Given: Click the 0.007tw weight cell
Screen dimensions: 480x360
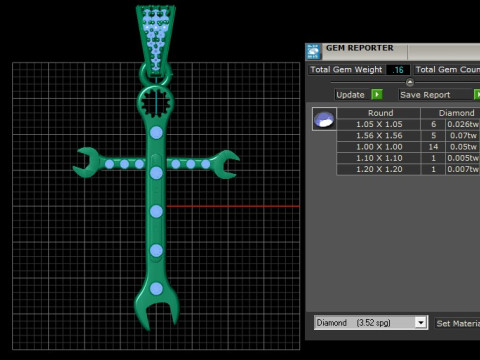Looking at the screenshot, I should [463, 169].
